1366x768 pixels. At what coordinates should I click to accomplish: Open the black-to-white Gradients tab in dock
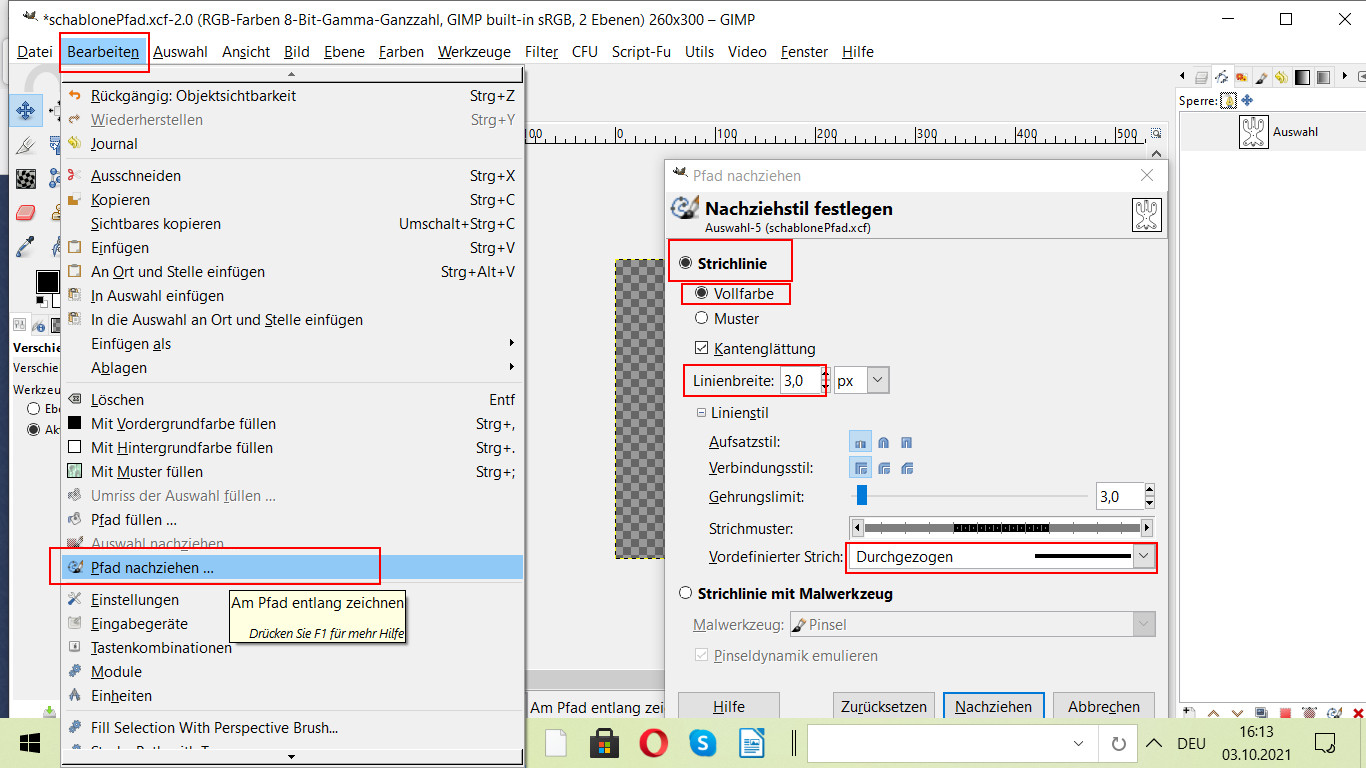click(1303, 76)
